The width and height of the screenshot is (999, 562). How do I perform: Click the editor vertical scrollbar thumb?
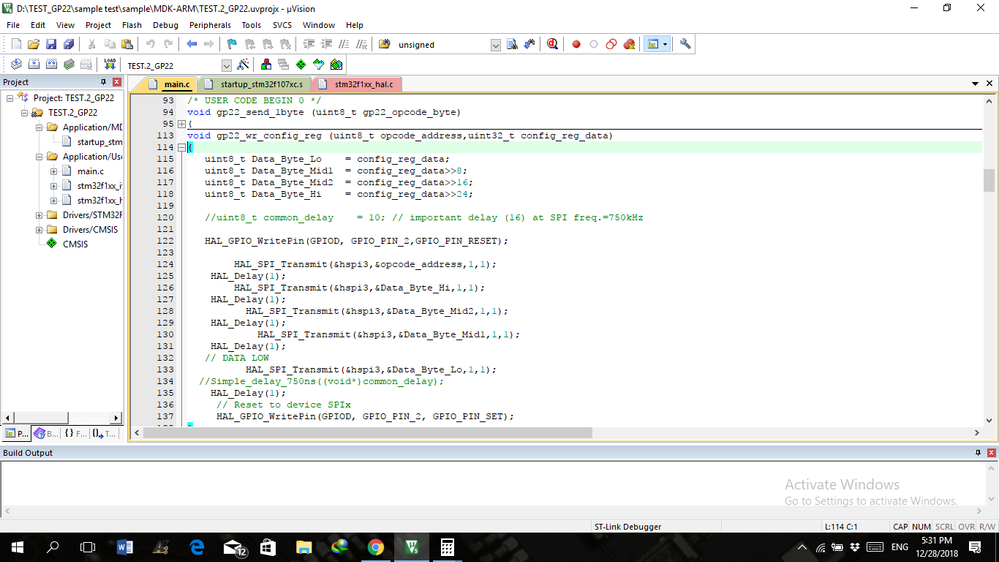pos(989,180)
